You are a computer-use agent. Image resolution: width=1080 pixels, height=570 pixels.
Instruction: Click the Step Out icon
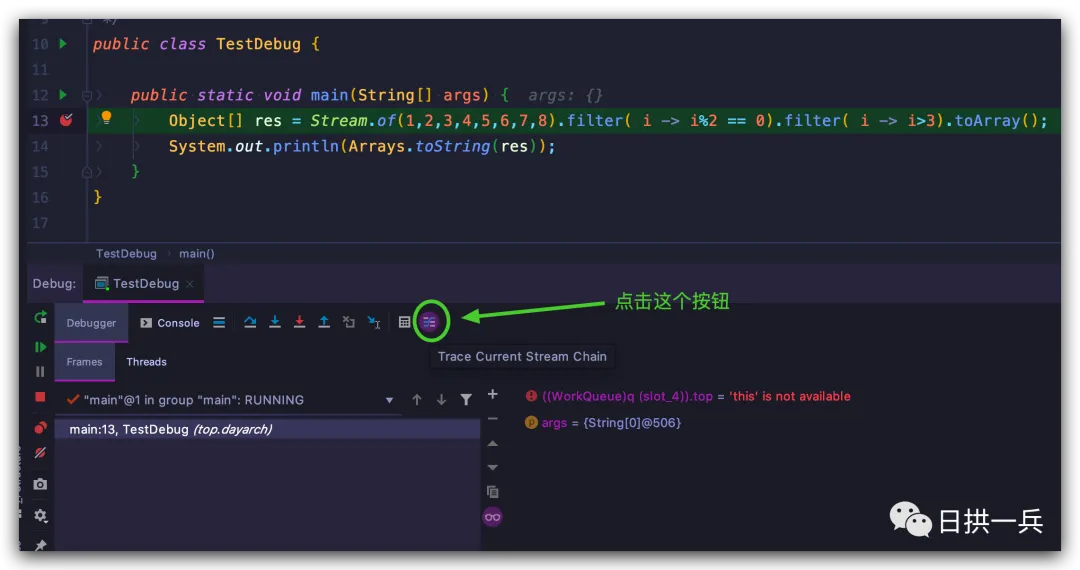[x=324, y=321]
